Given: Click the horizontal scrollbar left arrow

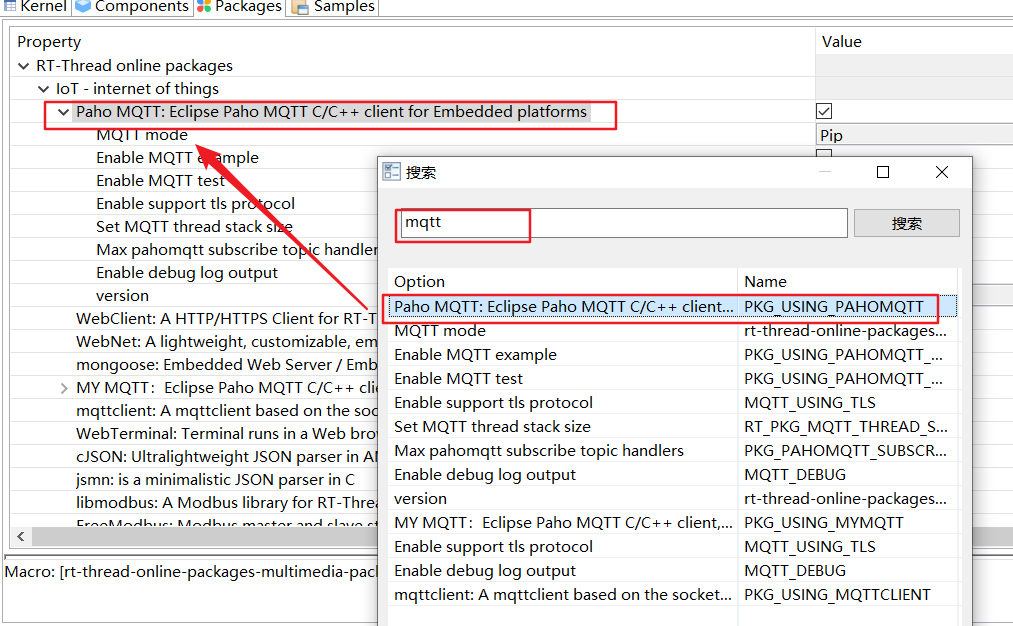Looking at the screenshot, I should pos(21,536).
